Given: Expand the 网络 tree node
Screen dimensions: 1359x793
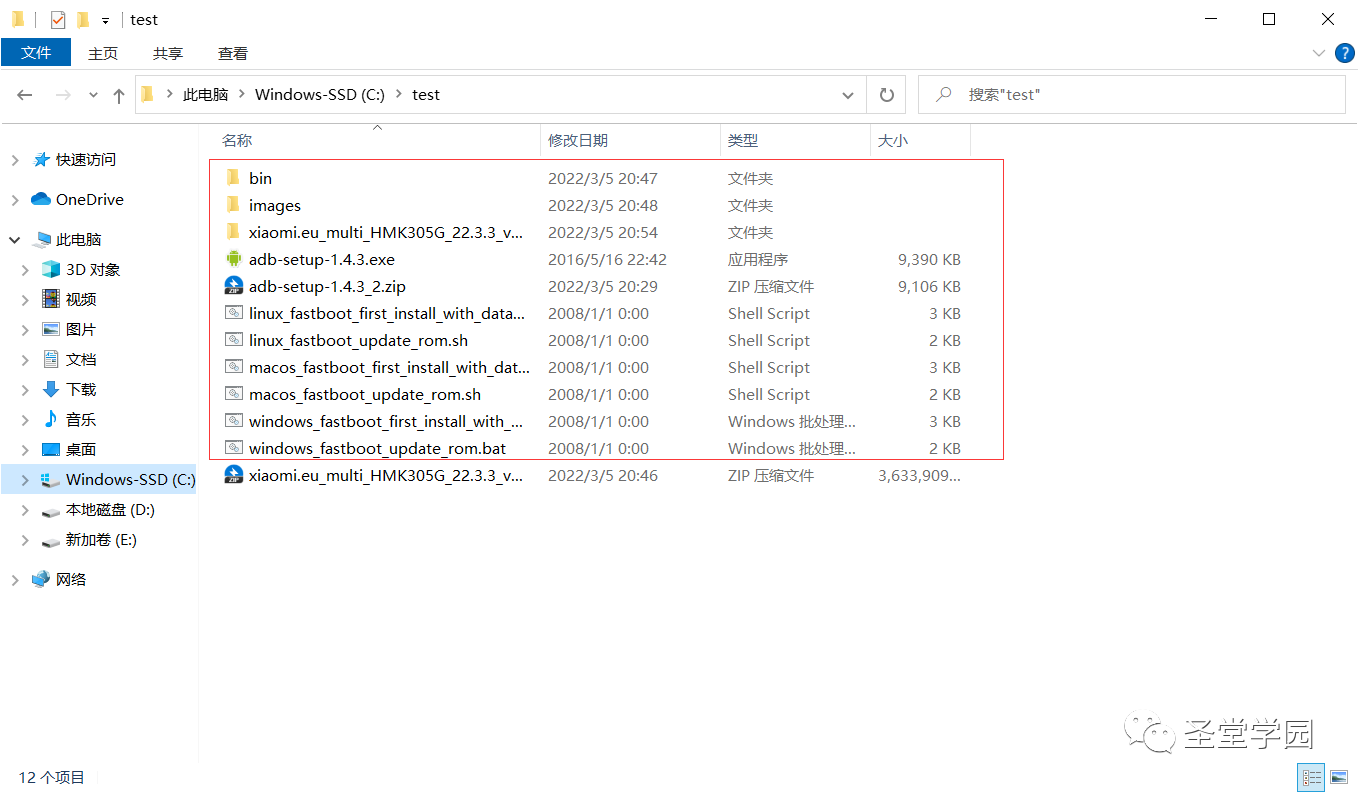Looking at the screenshot, I should click(x=15, y=580).
